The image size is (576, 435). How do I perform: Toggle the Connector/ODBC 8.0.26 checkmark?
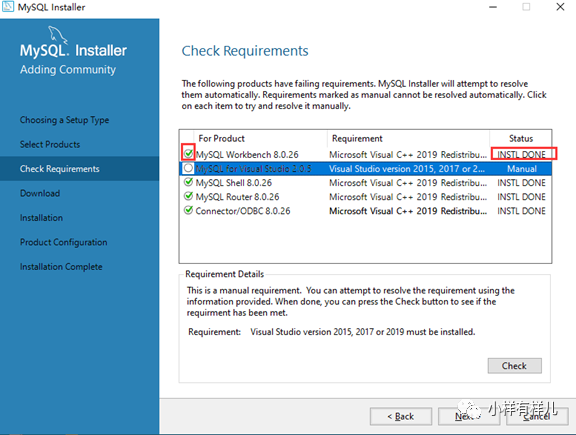point(188,210)
